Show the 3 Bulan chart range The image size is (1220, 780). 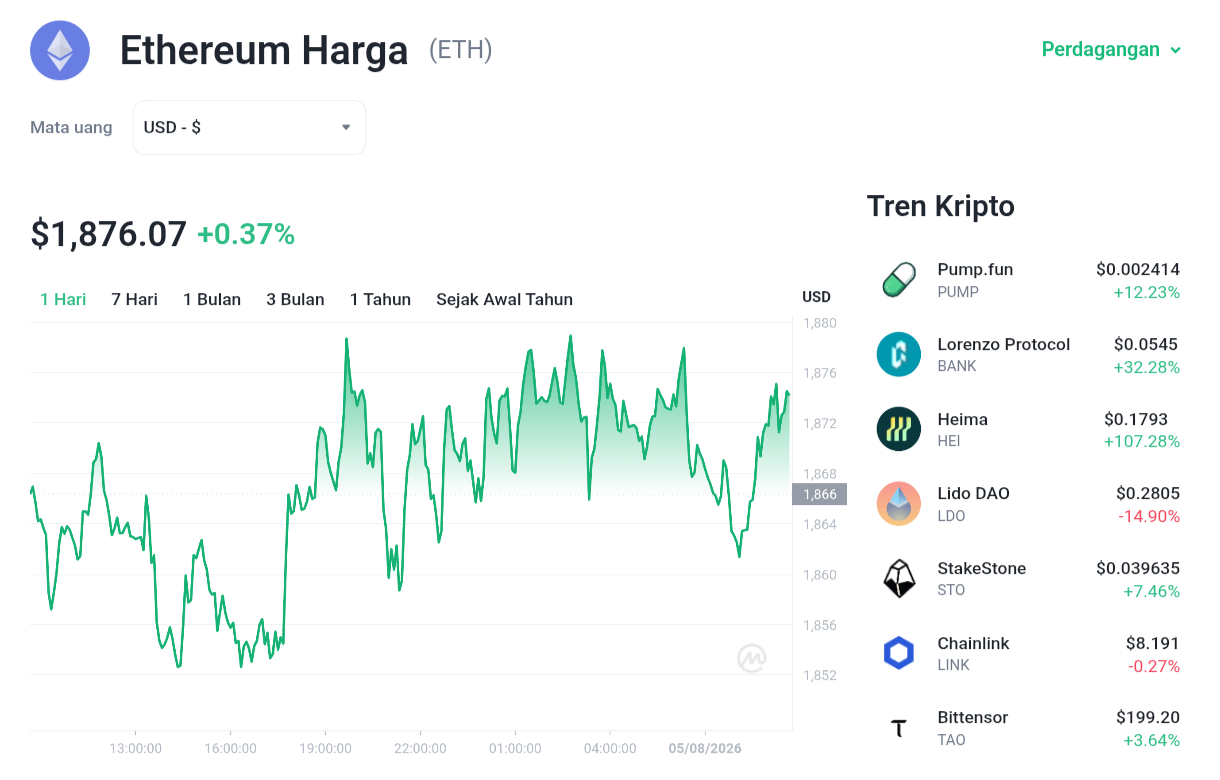click(295, 299)
